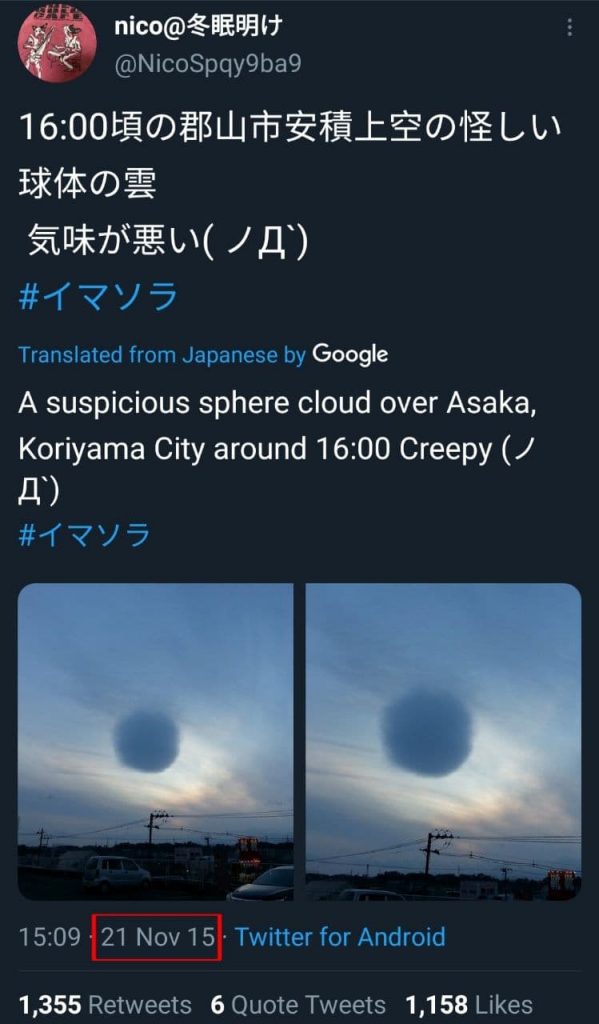Screen dimensions: 599x1024
Task: View the 1,158 Likes list
Action: [469, 1004]
